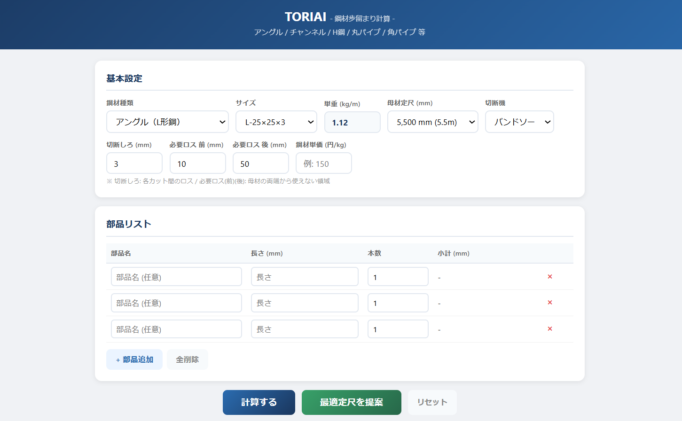Add a part with ＋部品追加
Viewport: 682px width, 421px height.
(134, 359)
